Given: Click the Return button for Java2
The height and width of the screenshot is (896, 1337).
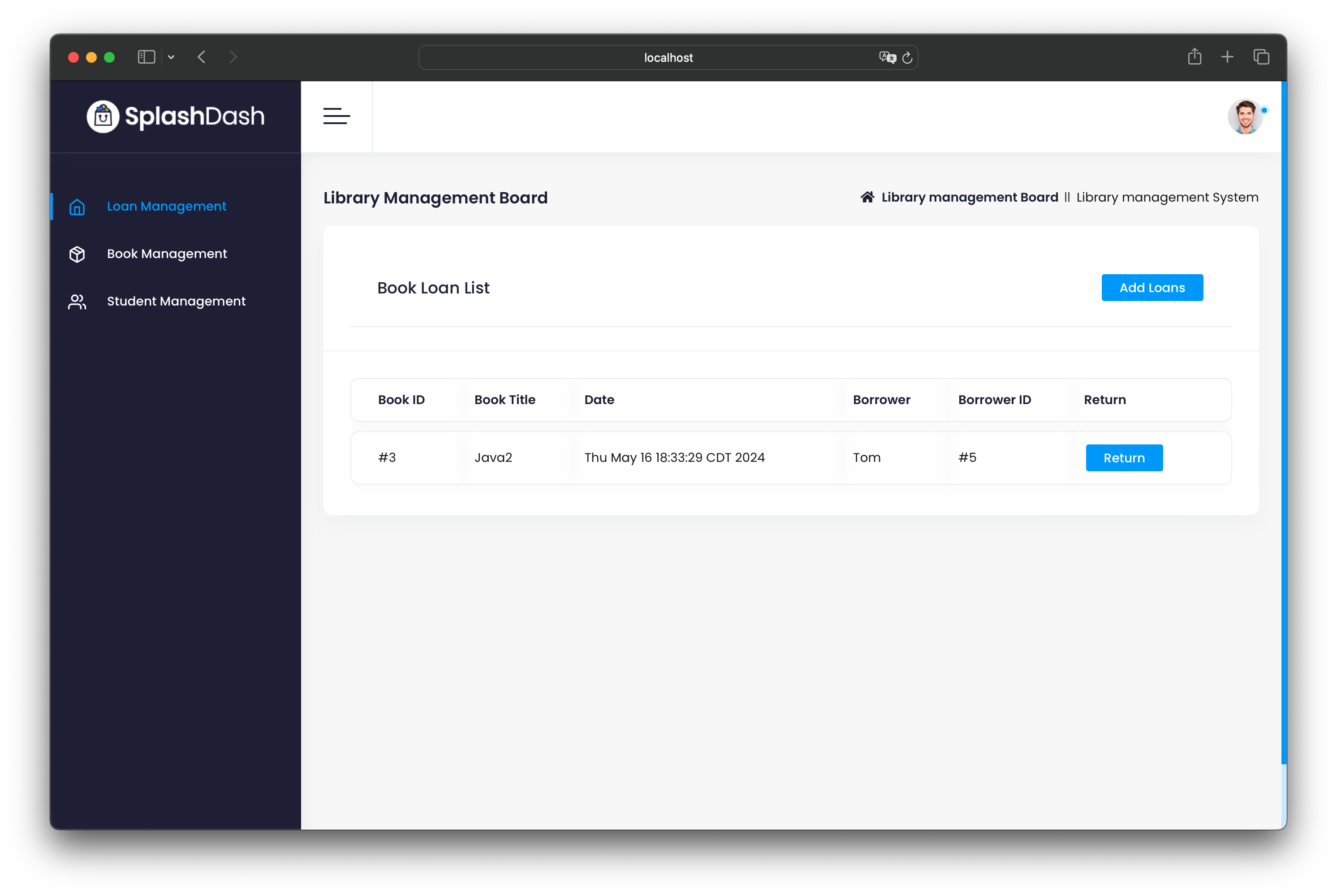Looking at the screenshot, I should click(1124, 457).
